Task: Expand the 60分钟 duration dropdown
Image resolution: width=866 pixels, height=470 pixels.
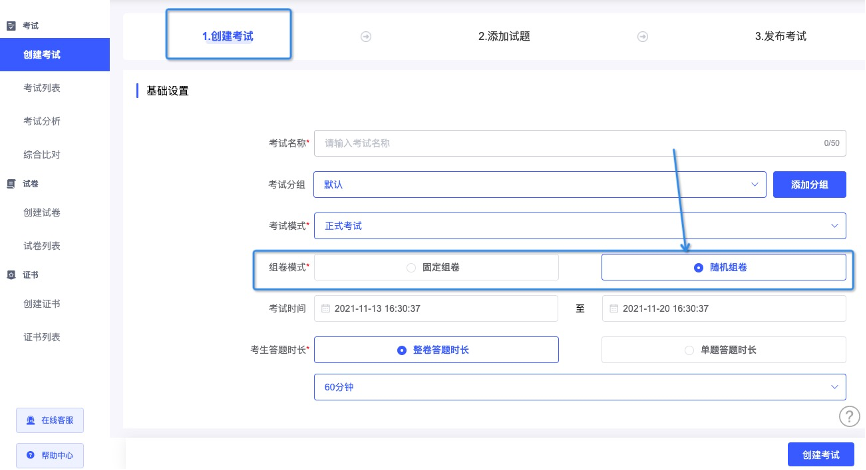Action: pos(580,387)
